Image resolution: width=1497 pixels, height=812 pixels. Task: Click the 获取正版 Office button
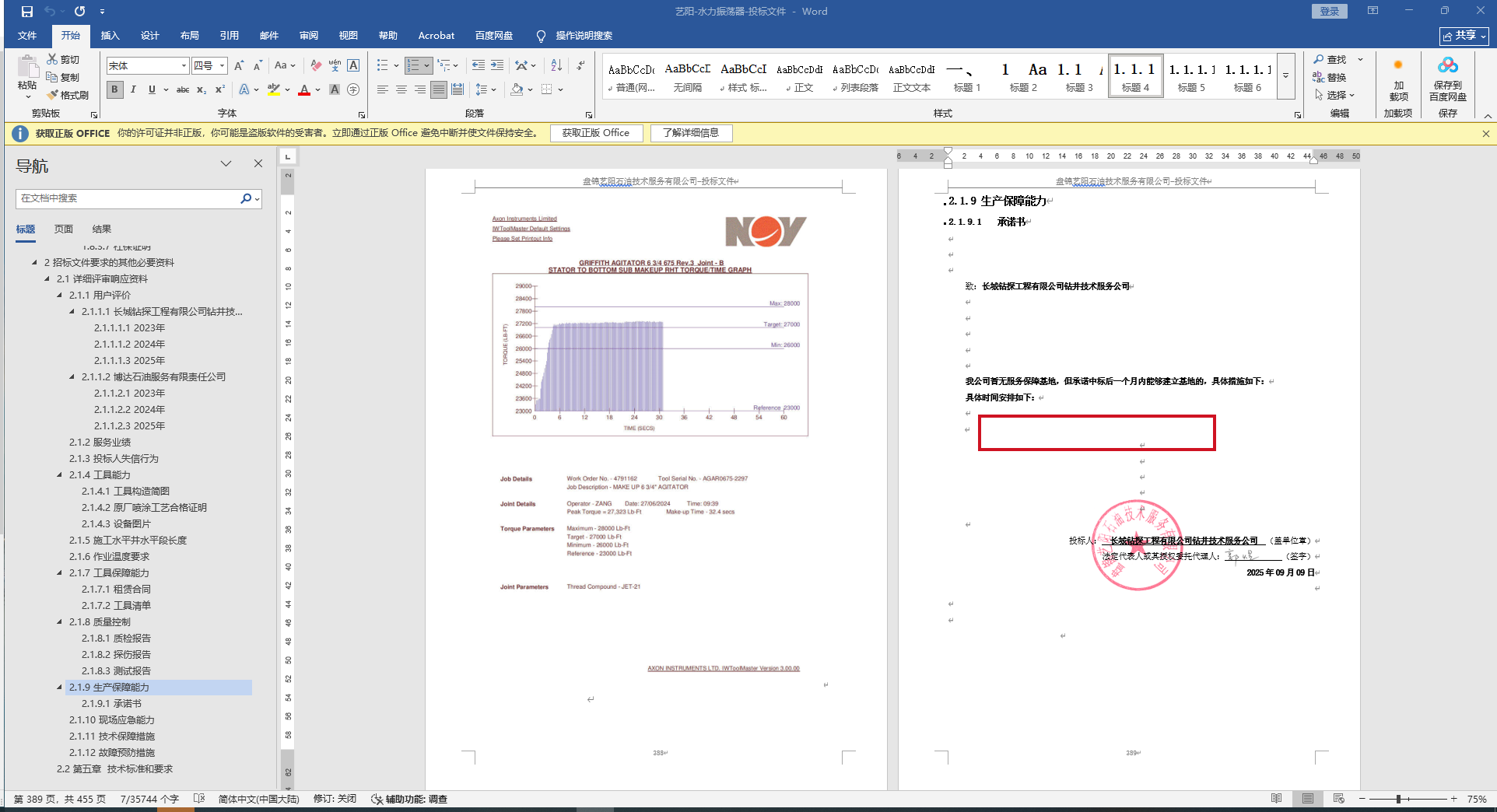click(596, 133)
